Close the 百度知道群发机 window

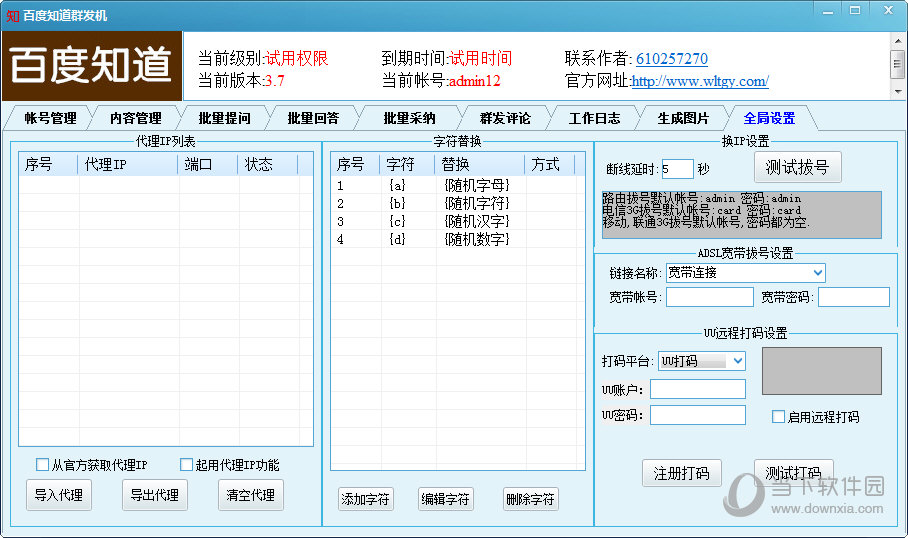(887, 10)
